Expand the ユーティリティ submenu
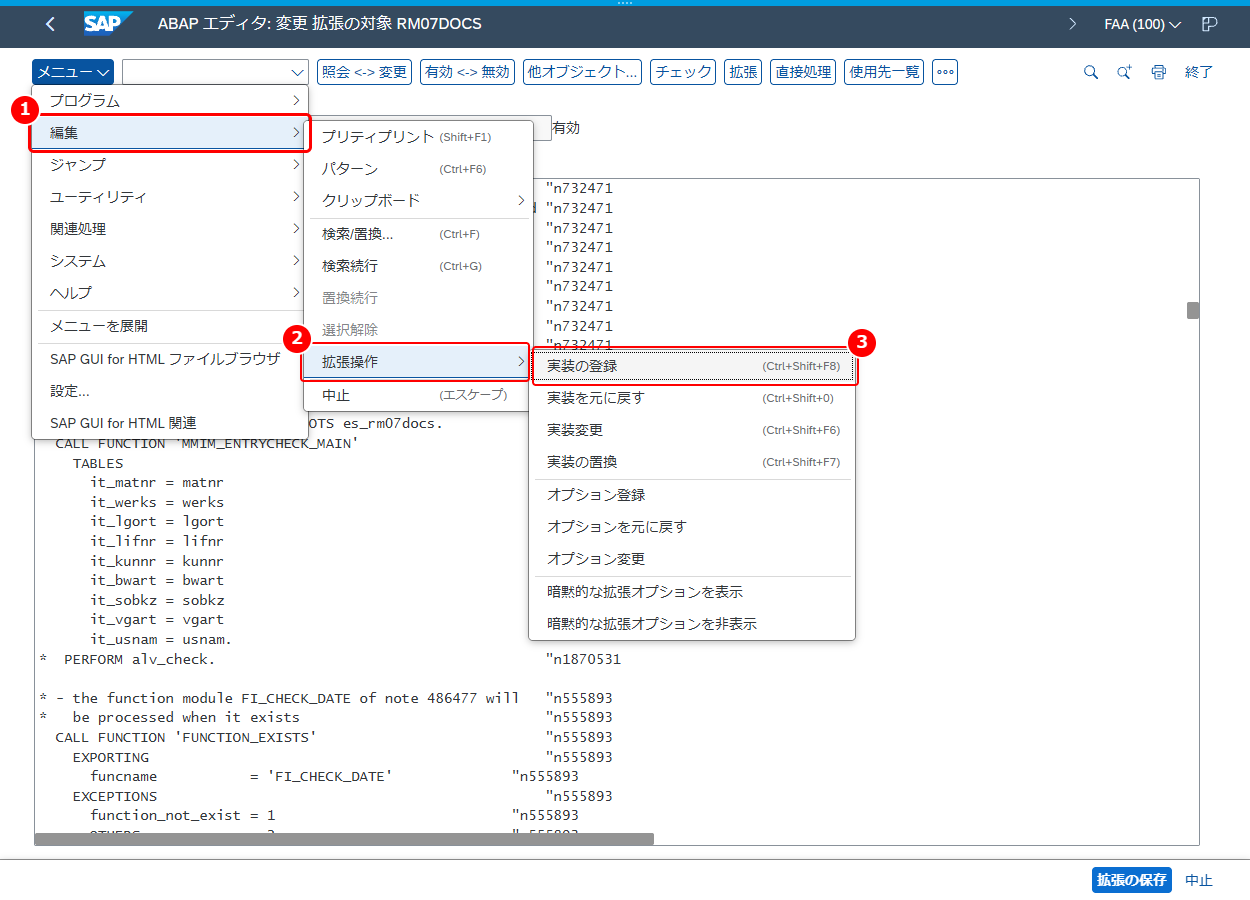Viewport: 1250px width, 900px height. (170, 197)
